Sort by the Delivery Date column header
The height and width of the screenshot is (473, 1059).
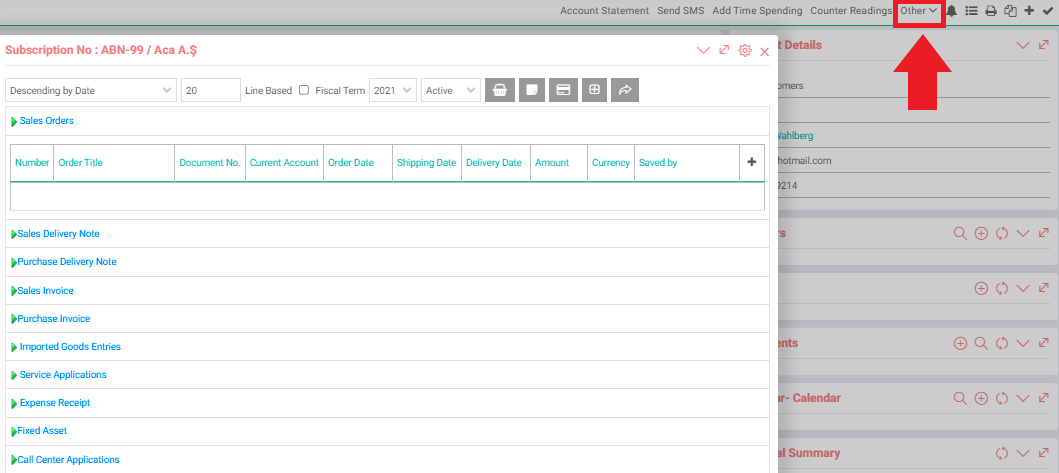point(494,163)
